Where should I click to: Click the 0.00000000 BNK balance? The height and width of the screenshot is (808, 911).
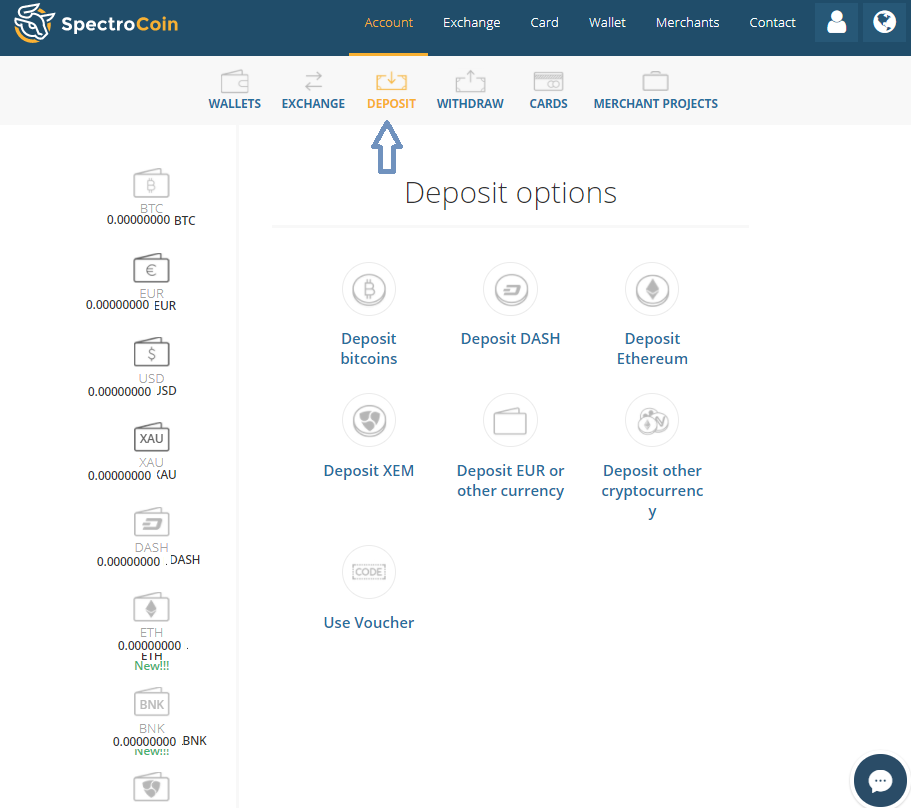point(160,741)
